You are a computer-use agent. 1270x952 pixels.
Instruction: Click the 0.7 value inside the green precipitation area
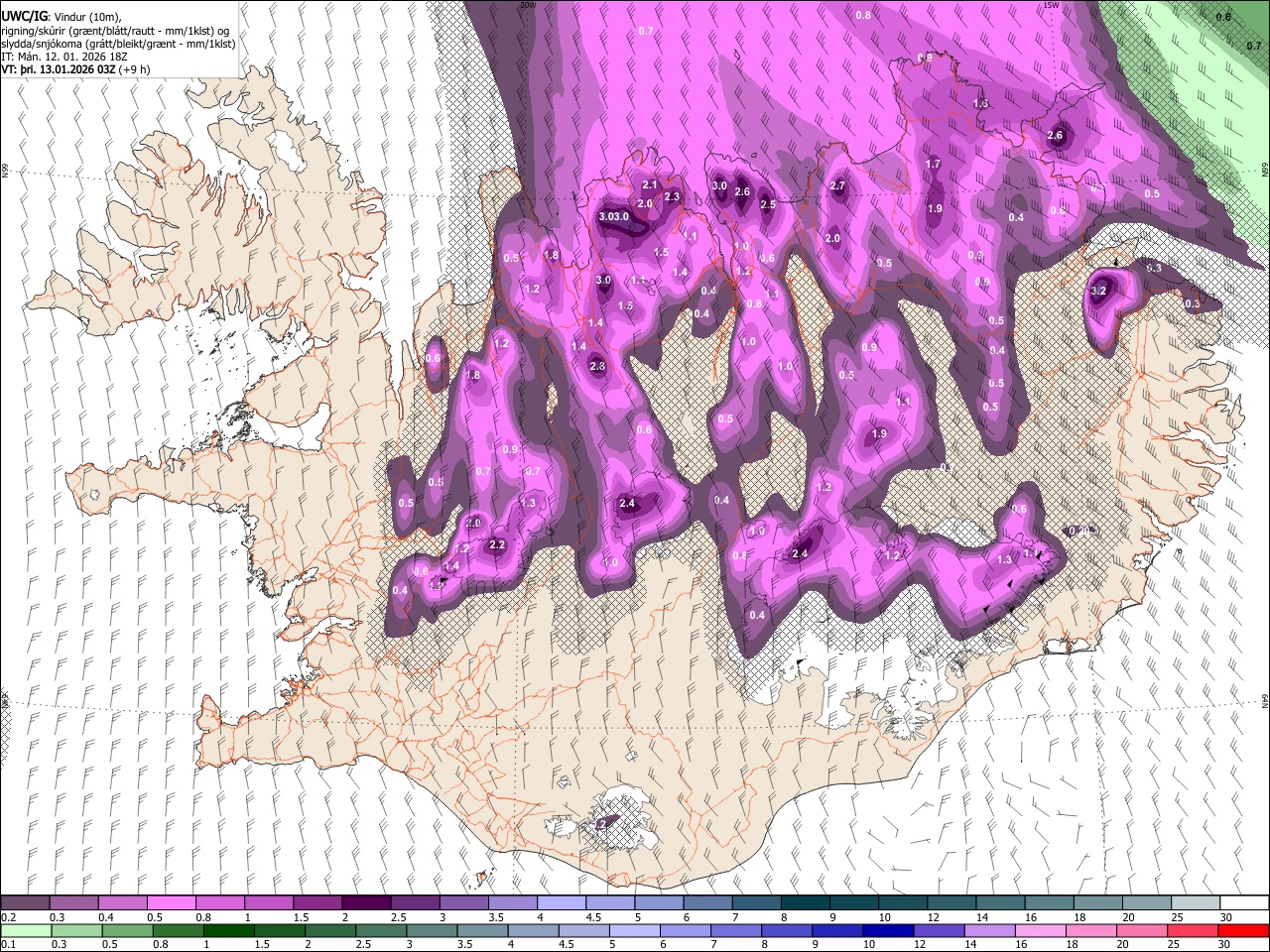1253,47
